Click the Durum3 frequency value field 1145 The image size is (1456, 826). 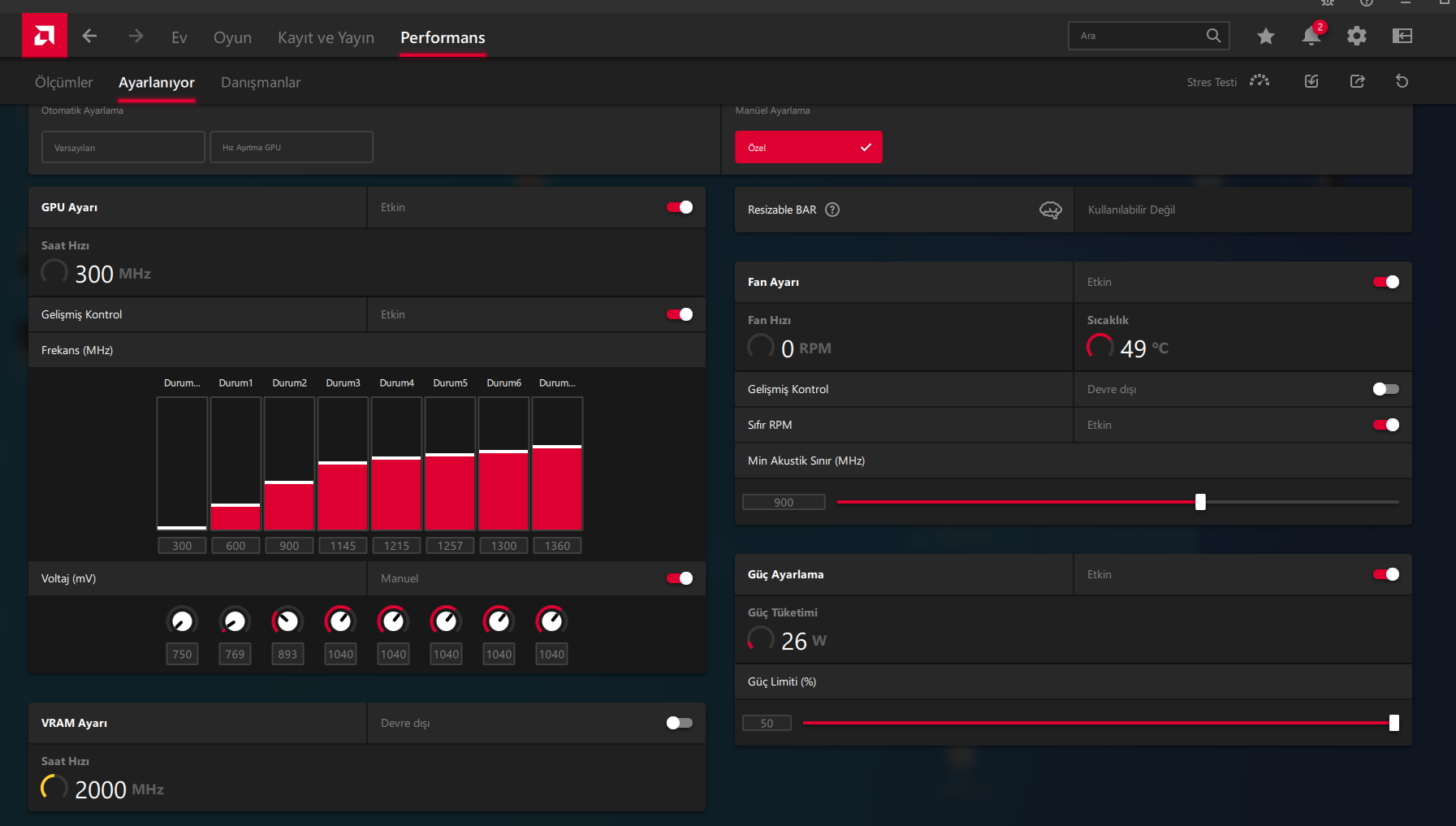point(343,546)
